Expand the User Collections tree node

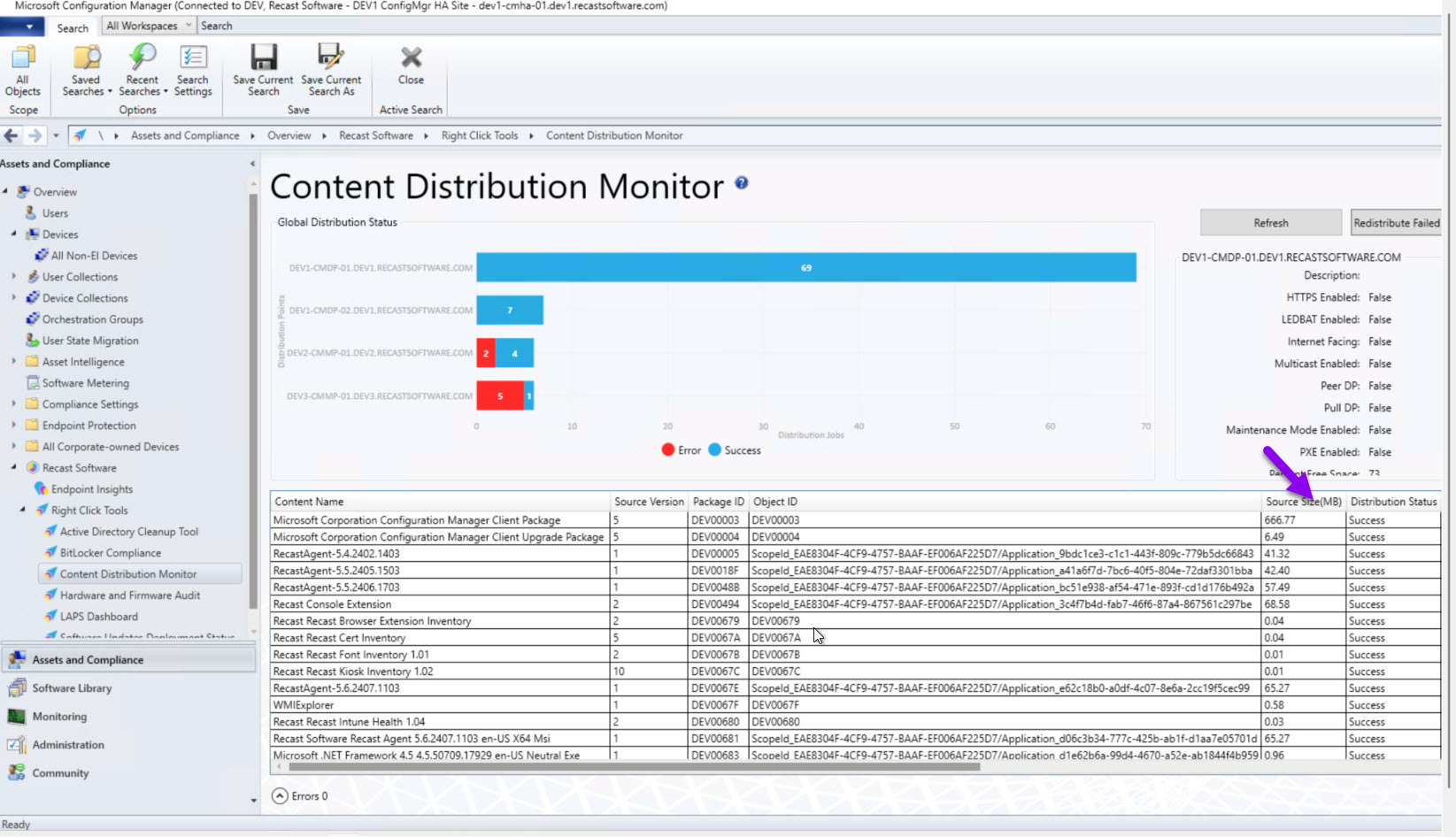point(13,277)
